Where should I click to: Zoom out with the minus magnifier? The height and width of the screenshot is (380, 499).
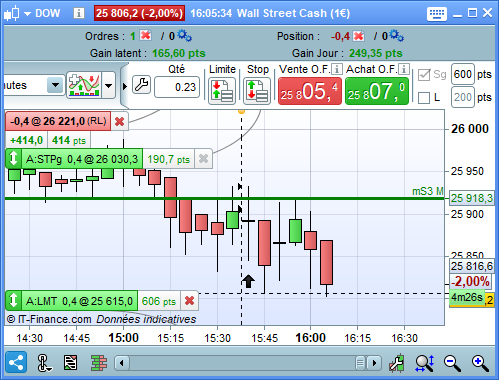[x=452, y=363]
